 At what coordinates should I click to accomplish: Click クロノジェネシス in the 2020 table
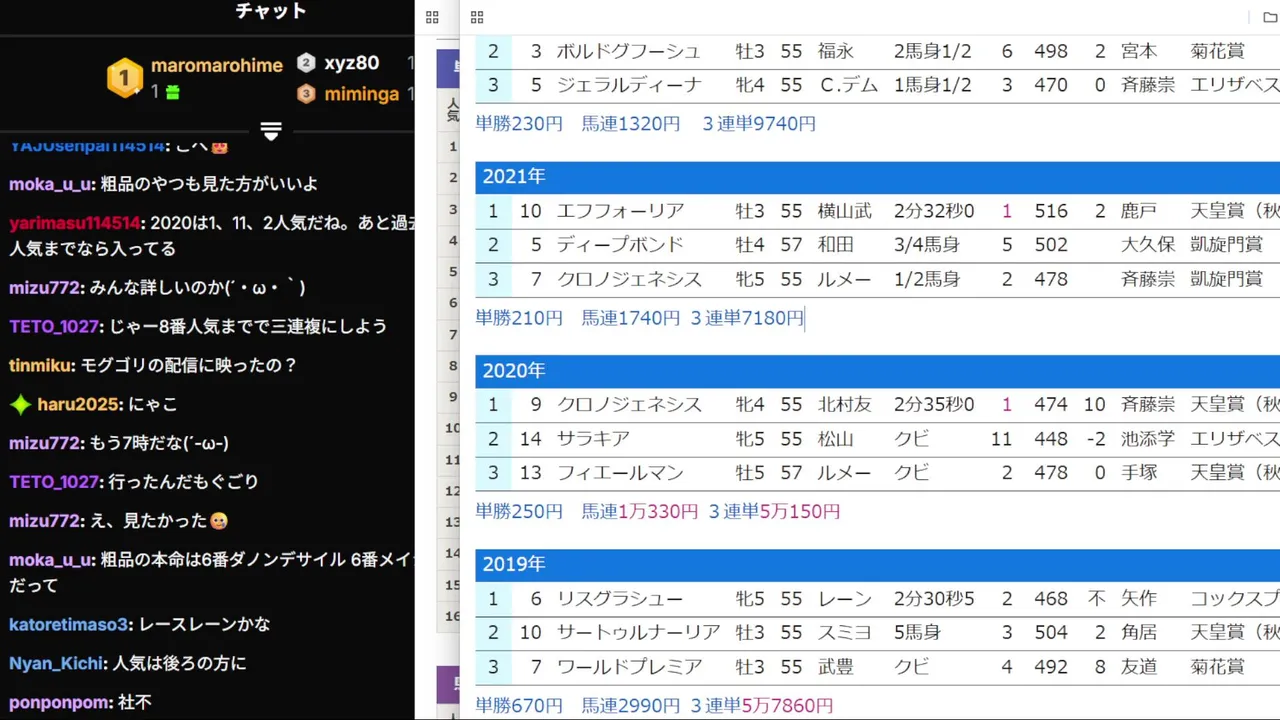629,405
